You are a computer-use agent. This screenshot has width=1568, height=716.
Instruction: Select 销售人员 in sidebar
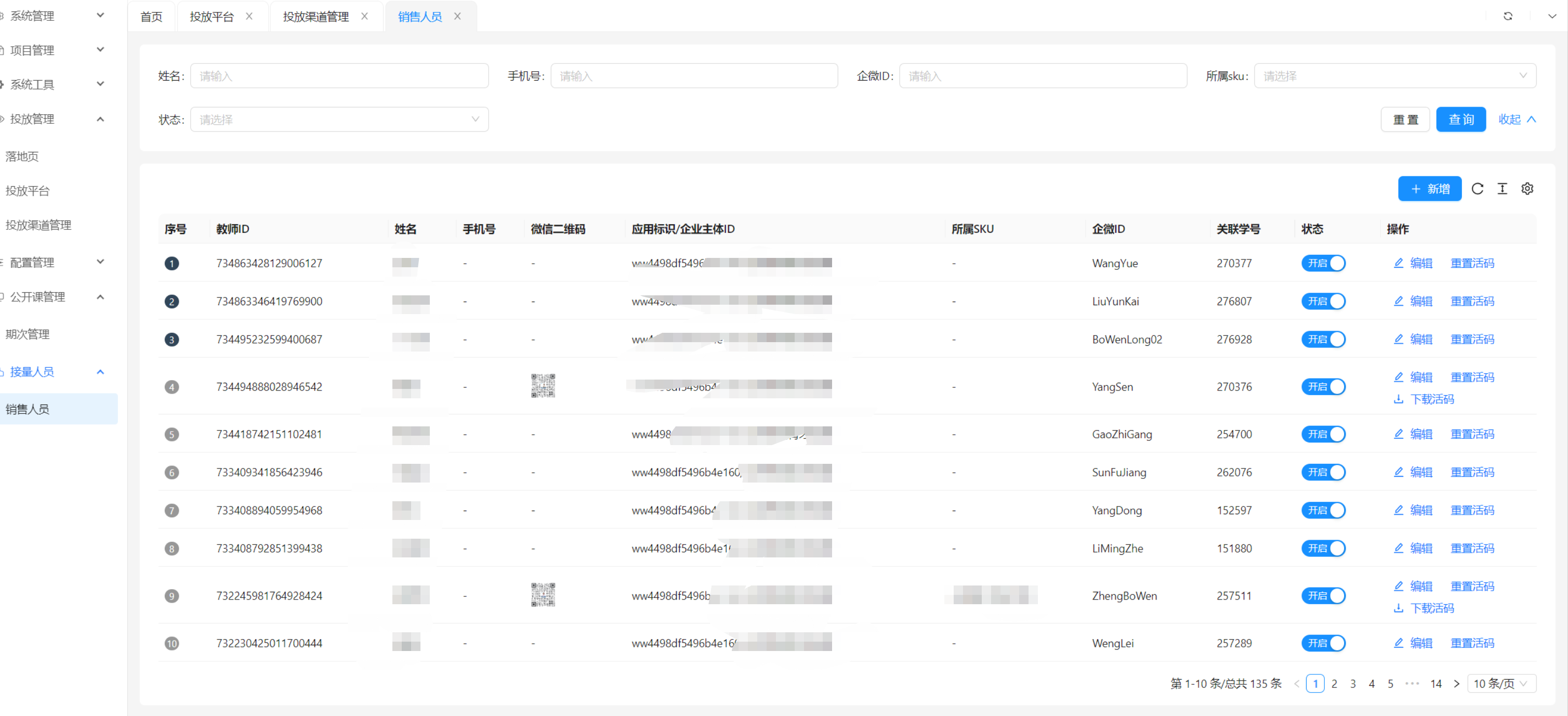coord(58,409)
